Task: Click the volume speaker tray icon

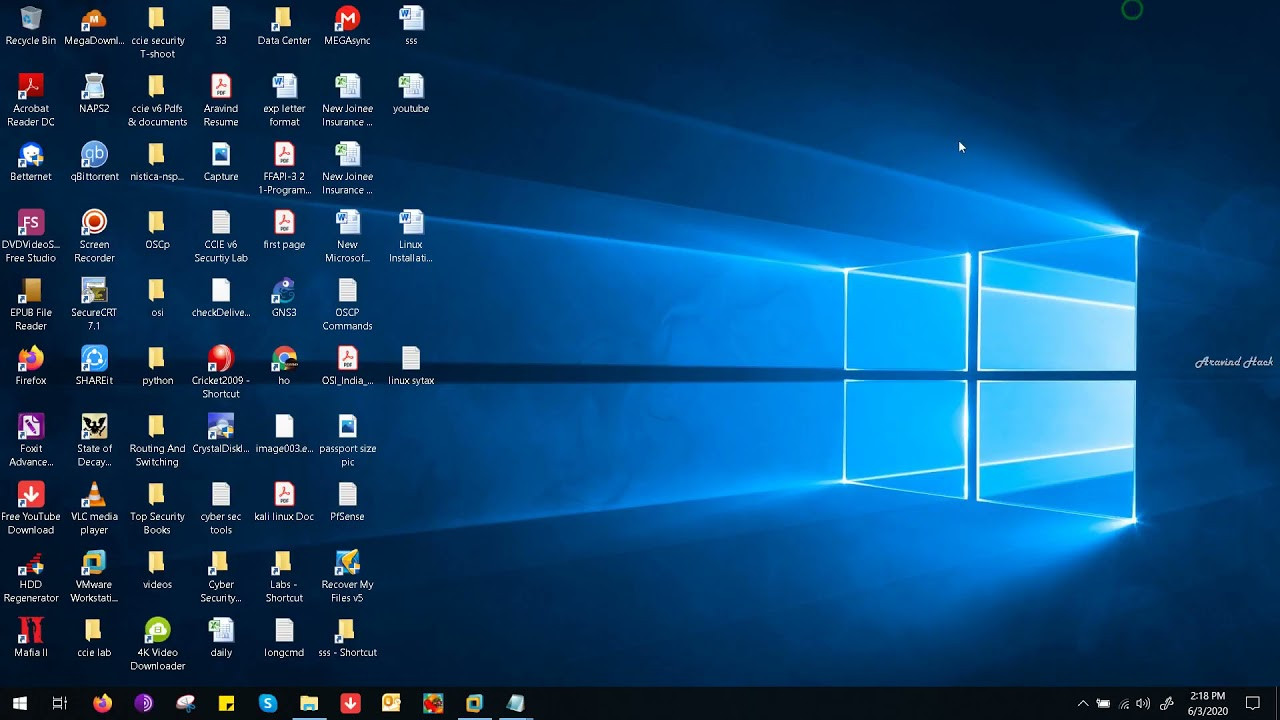Action: click(x=1143, y=704)
